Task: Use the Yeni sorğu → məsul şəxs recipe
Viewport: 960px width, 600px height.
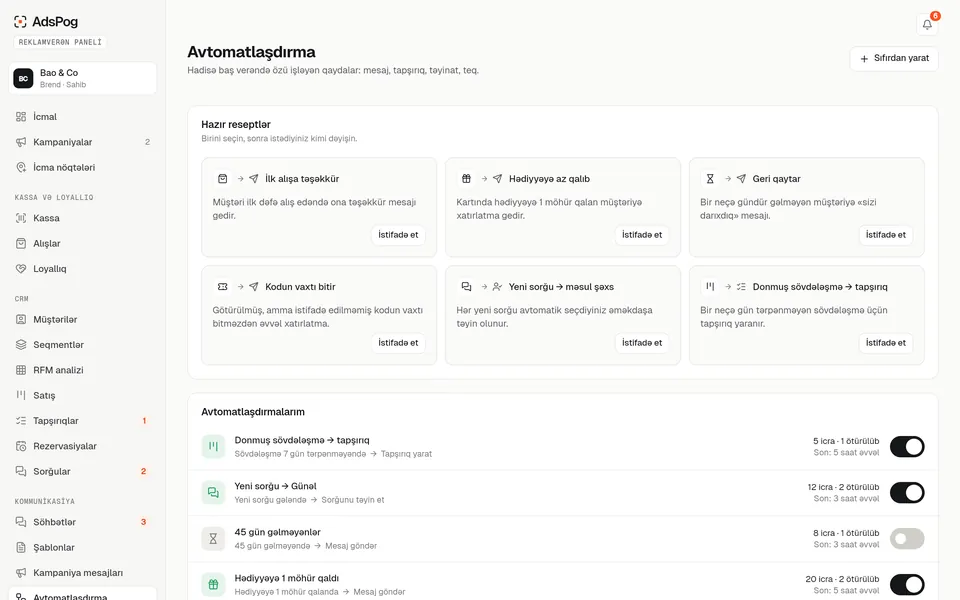Action: pyautogui.click(x=642, y=343)
